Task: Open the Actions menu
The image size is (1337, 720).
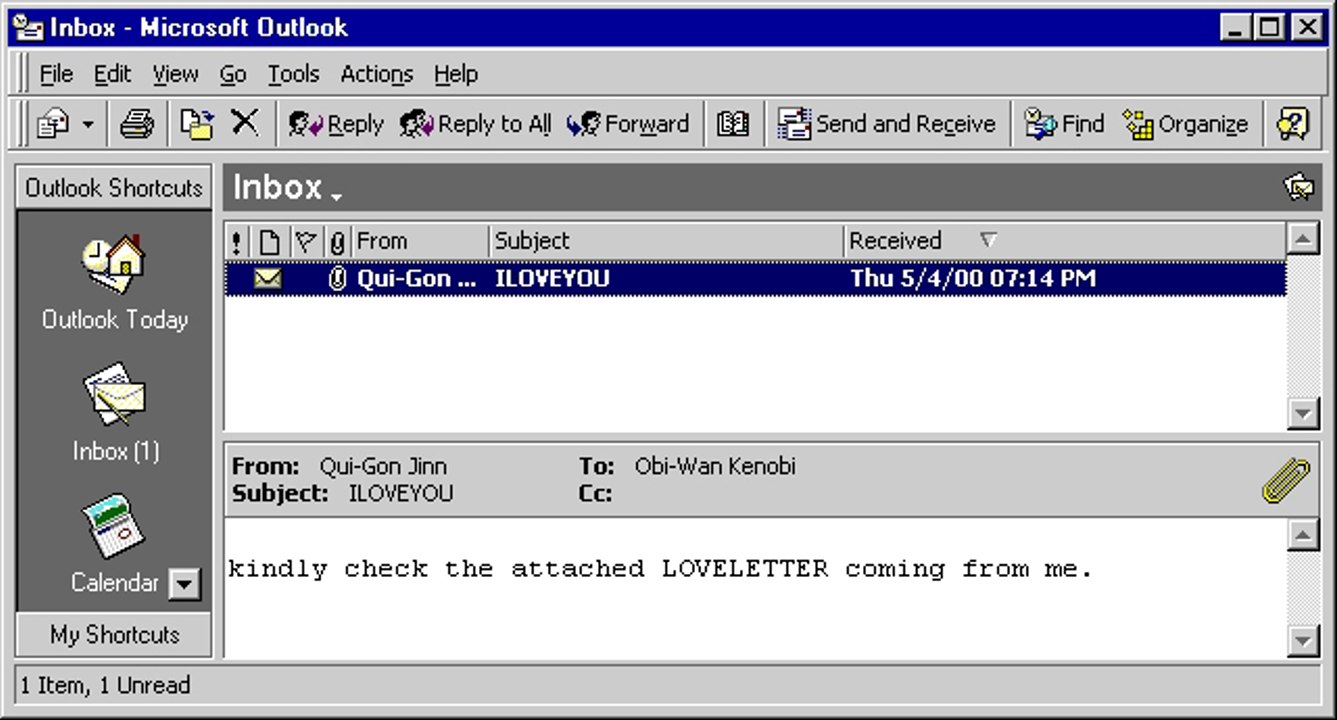Action: coord(376,74)
